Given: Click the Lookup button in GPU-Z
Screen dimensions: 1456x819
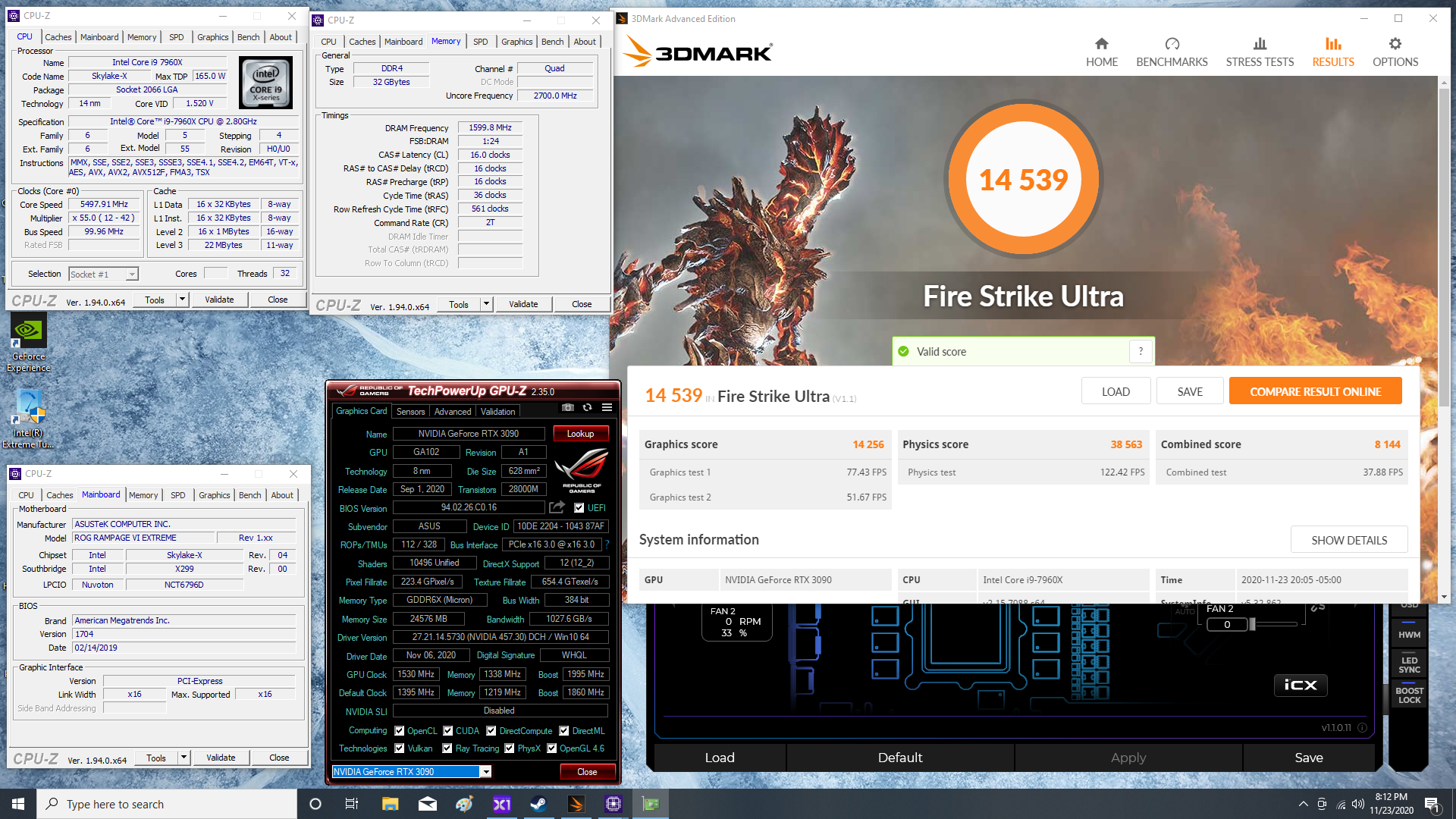Looking at the screenshot, I should 580,434.
